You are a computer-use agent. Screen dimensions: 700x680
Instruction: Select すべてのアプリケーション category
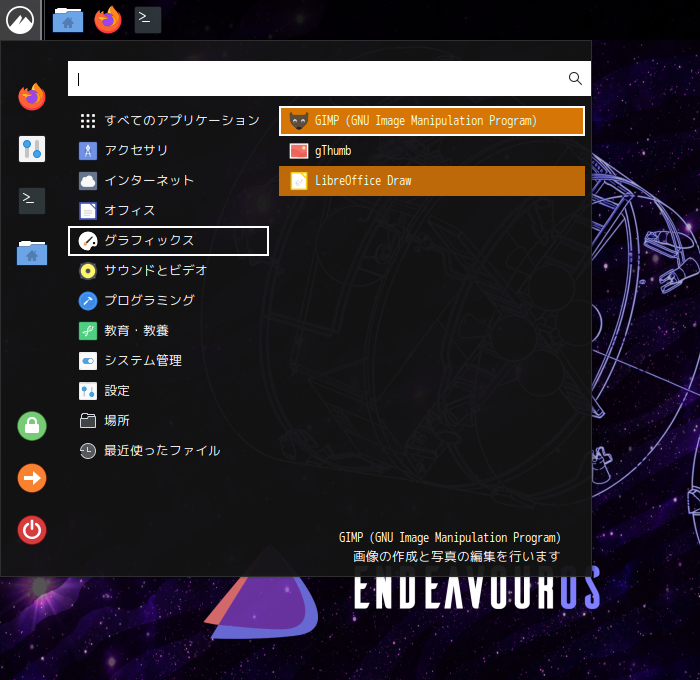click(x=168, y=121)
